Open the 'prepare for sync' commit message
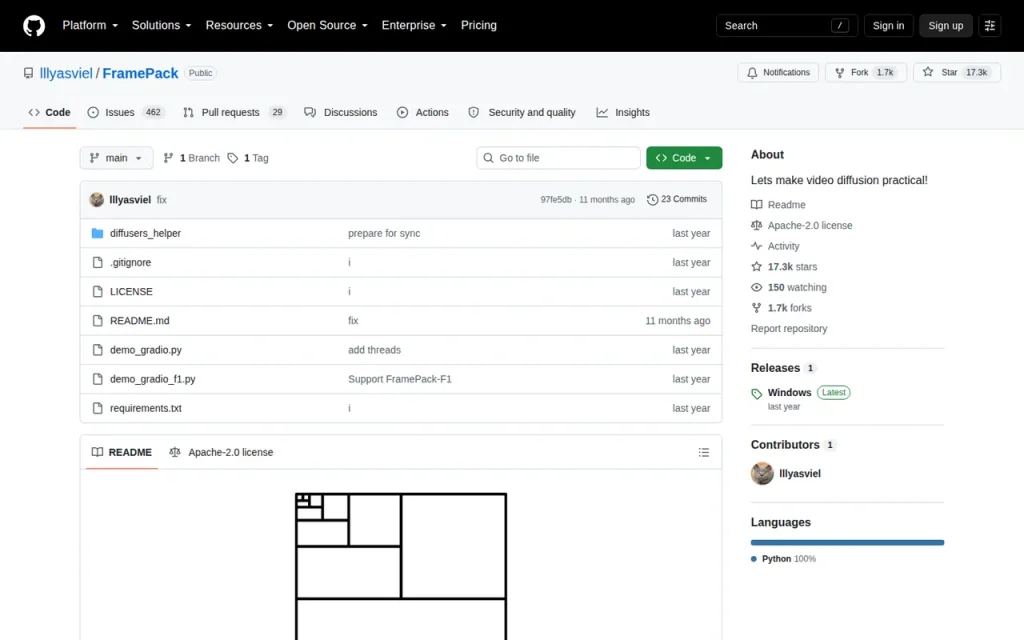This screenshot has width=1024, height=640. 384,233
